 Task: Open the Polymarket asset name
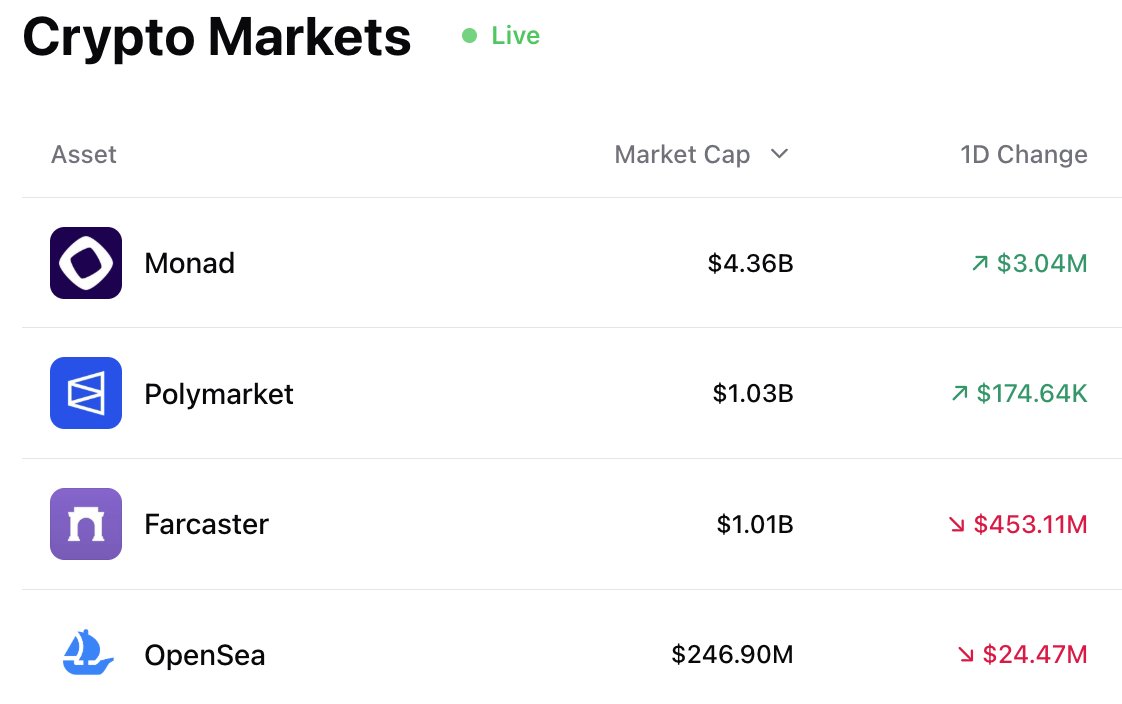point(219,394)
